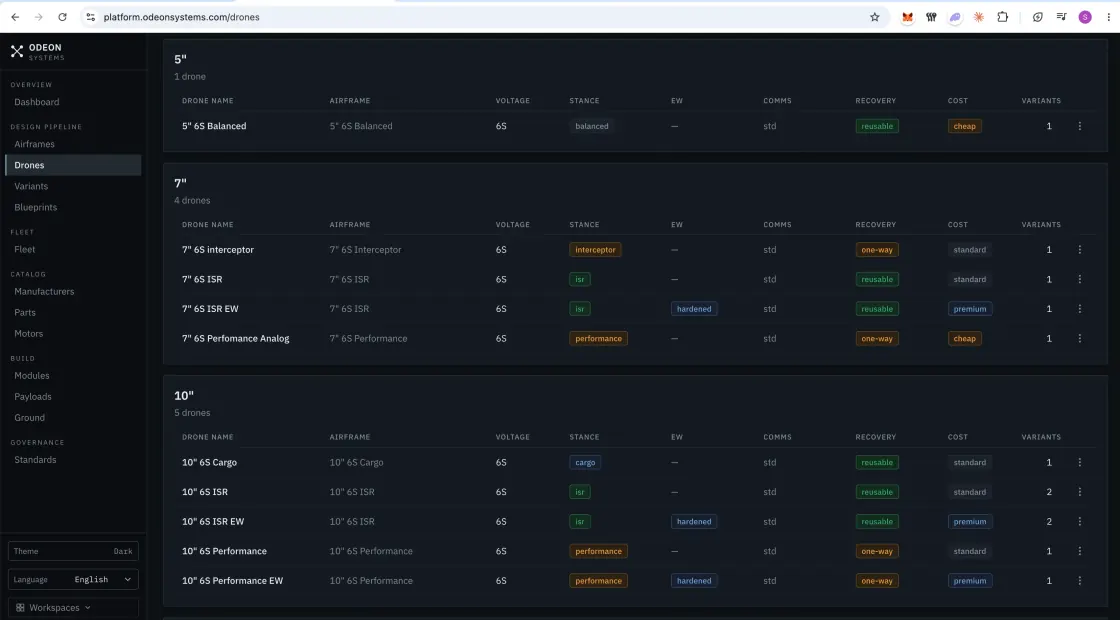
Task: Click one-way badge on 7" 6S interceptor row
Action: 876,250
